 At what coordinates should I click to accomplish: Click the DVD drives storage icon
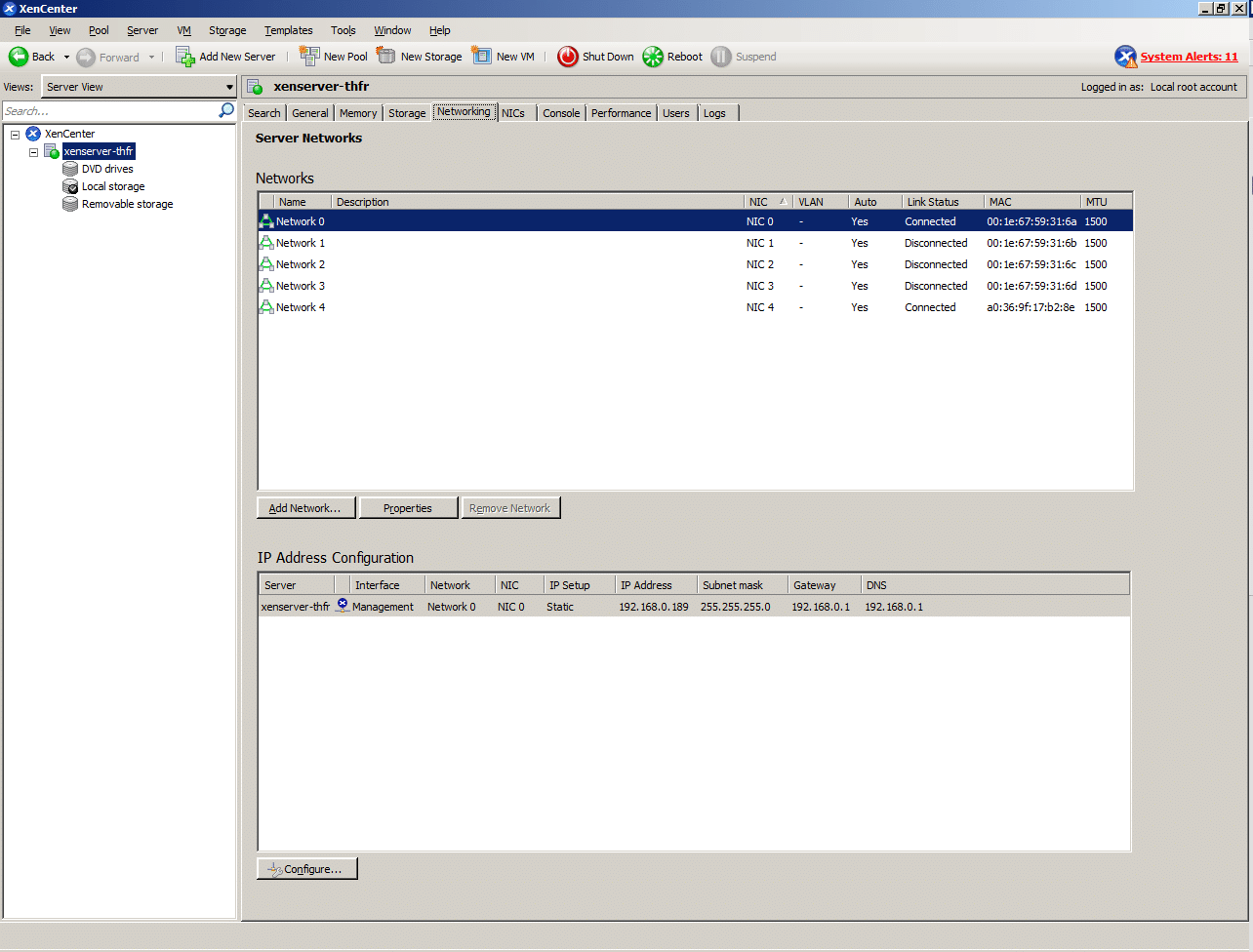(x=70, y=169)
